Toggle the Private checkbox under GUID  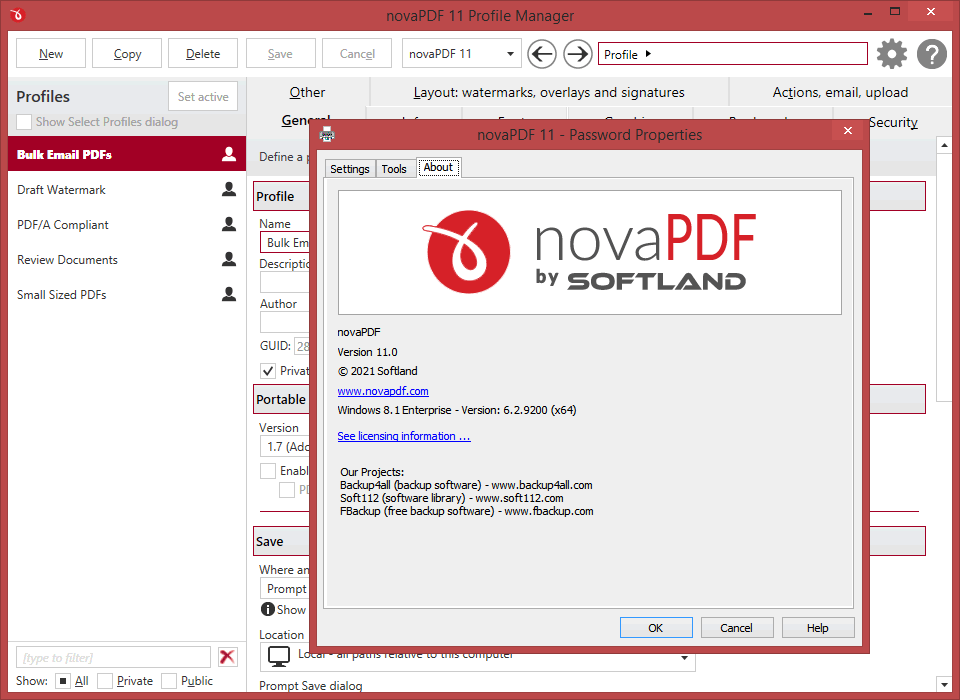click(268, 371)
